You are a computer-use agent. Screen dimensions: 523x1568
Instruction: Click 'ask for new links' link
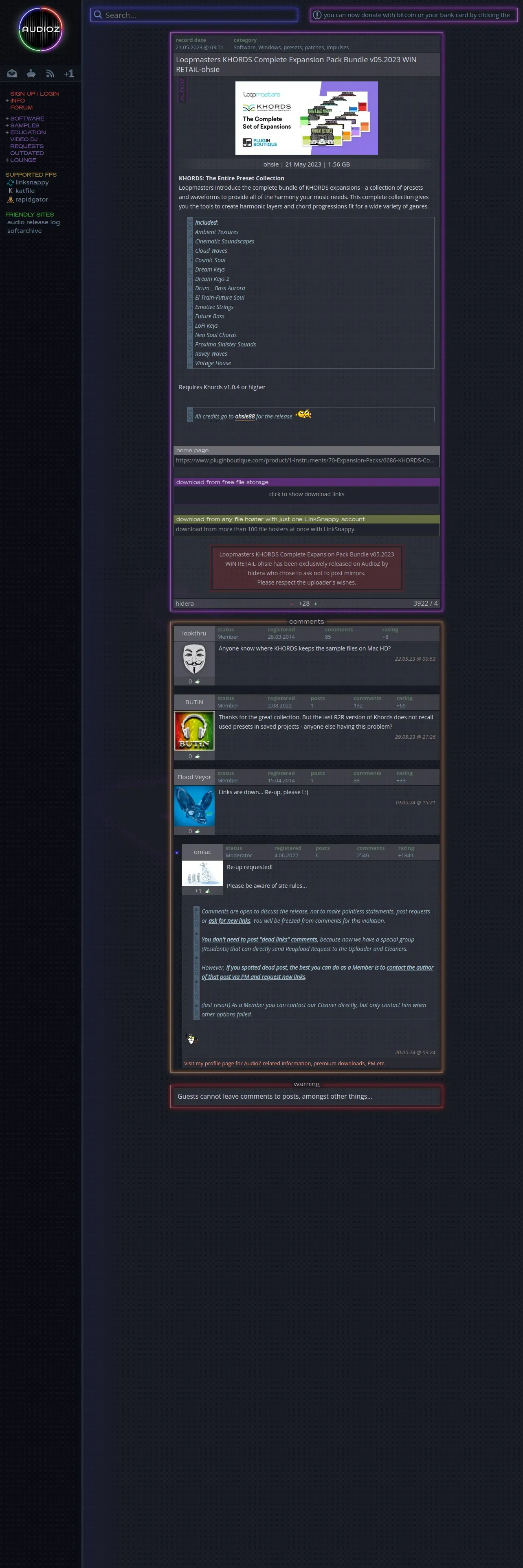pyautogui.click(x=230, y=921)
